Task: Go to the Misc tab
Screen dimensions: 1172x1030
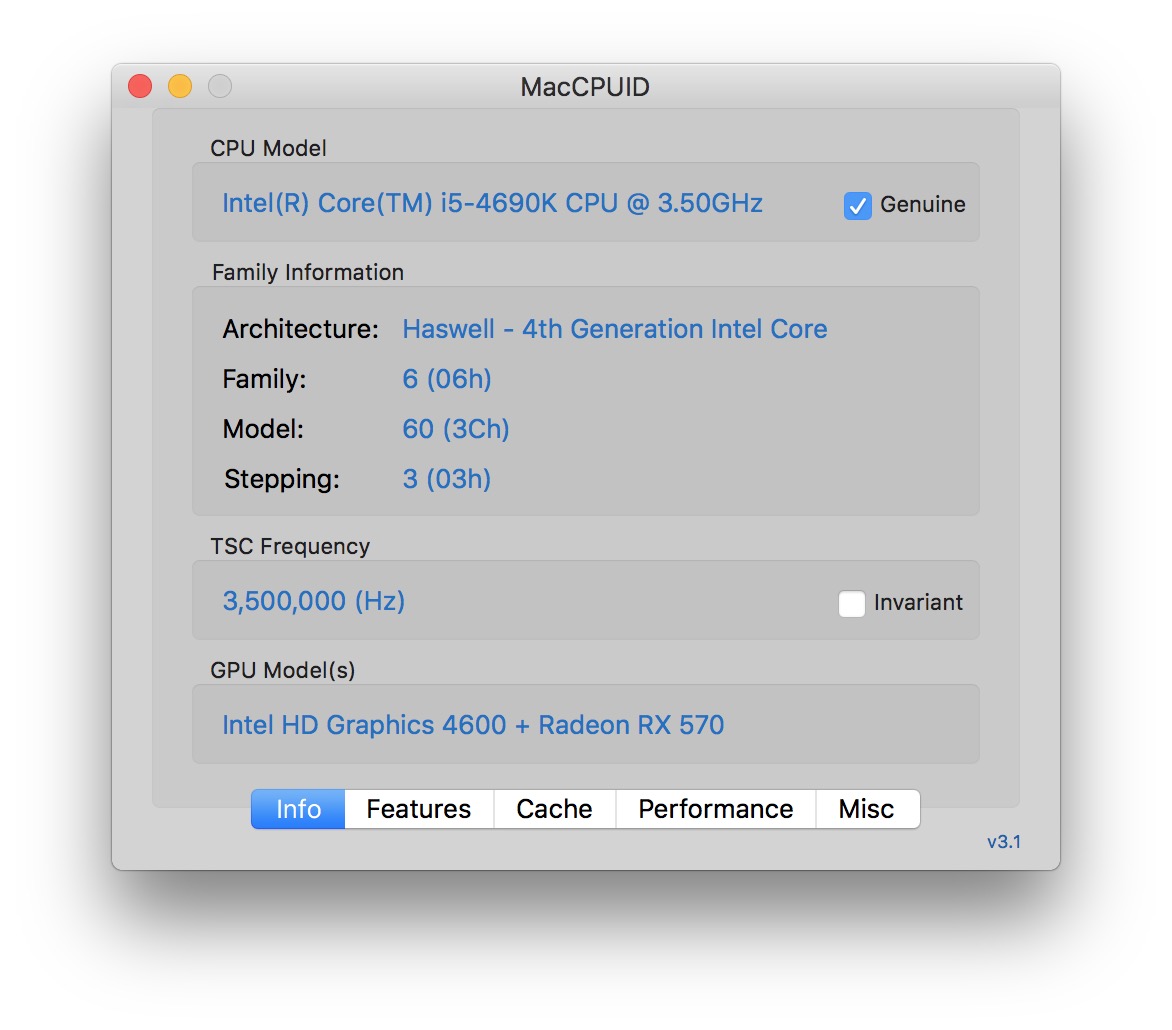Action: pos(866,809)
